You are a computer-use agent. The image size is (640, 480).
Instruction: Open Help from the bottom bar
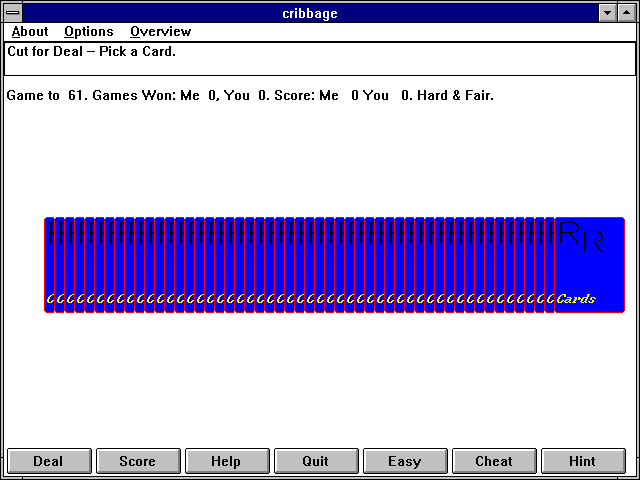227,461
